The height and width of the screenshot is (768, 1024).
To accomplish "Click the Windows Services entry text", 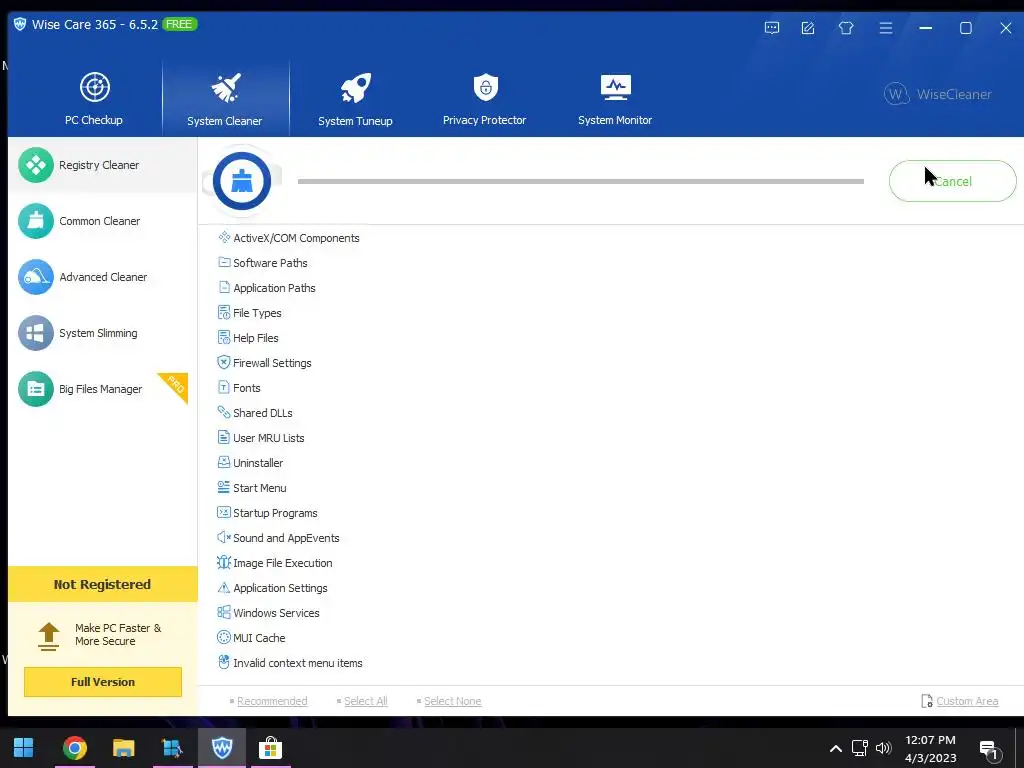I will coord(276,613).
